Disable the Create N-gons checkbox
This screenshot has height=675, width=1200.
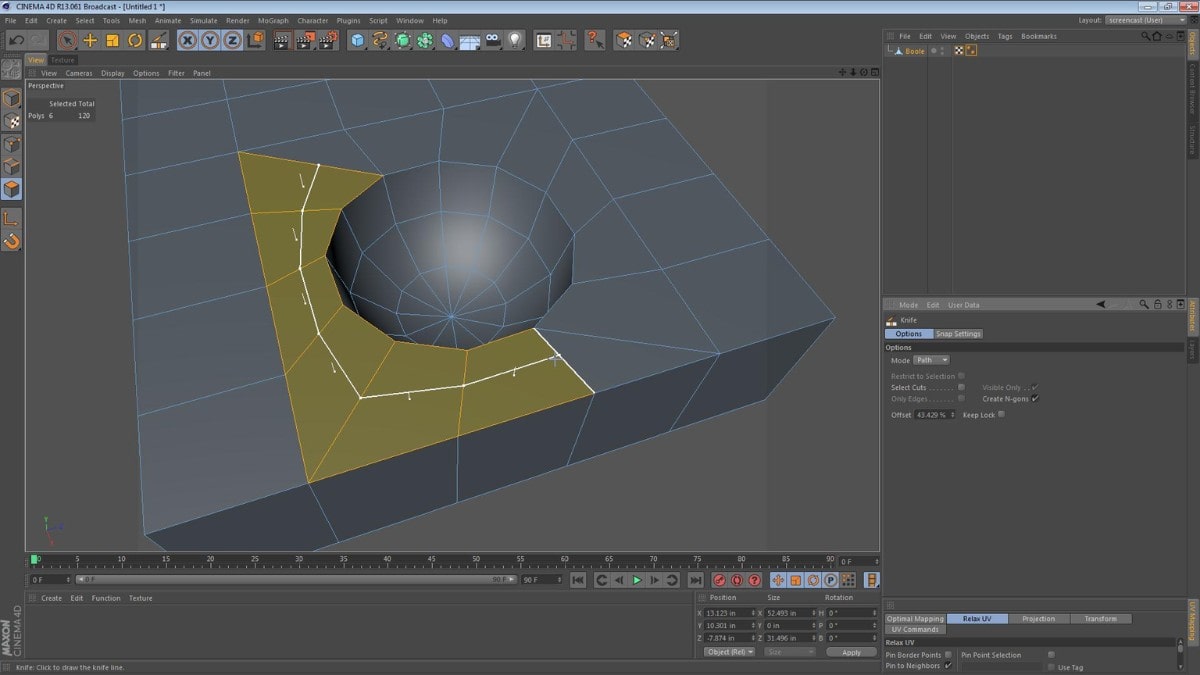click(1035, 398)
